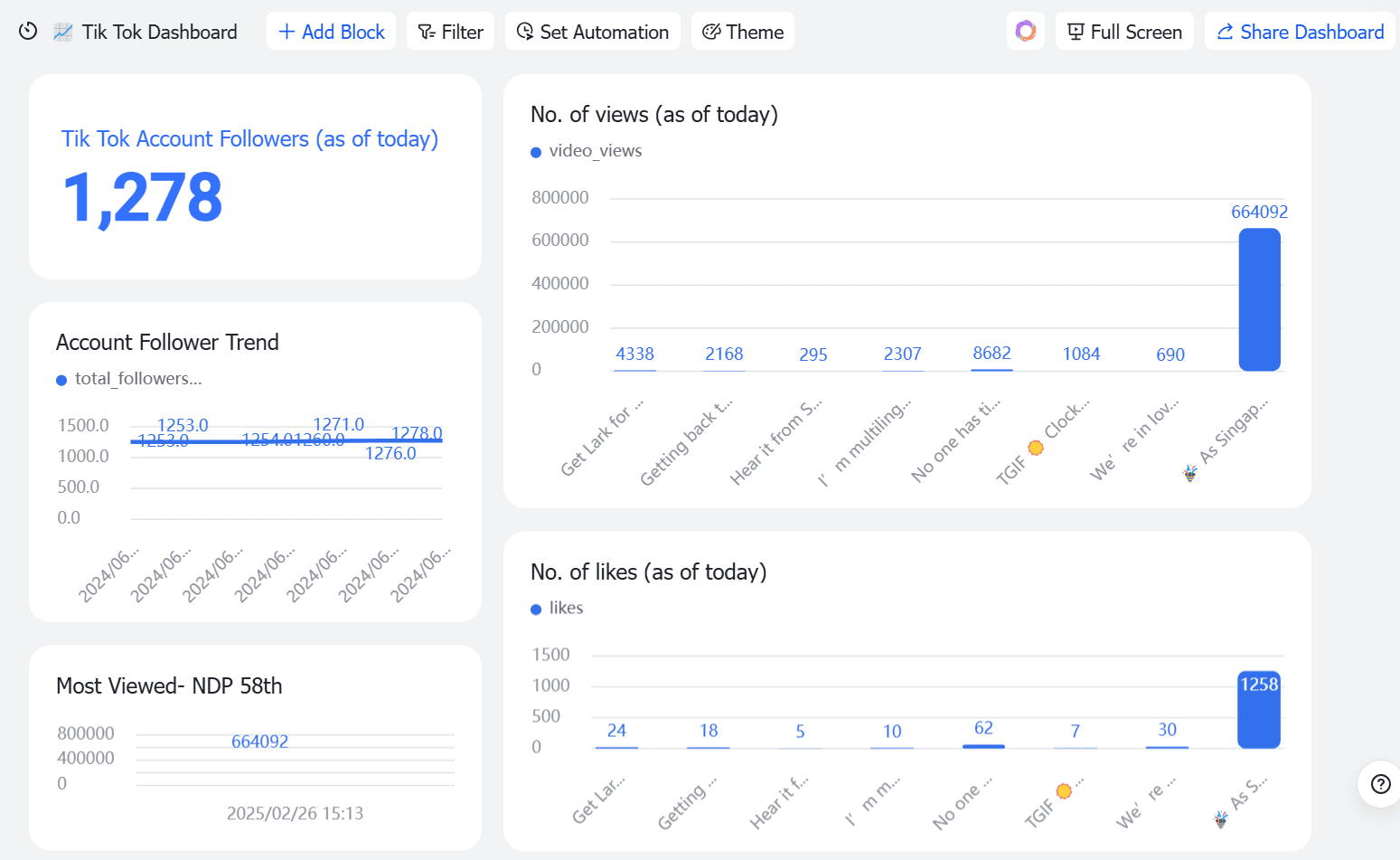The height and width of the screenshot is (860, 1400).
Task: Open the Filter options
Action: coord(450,32)
